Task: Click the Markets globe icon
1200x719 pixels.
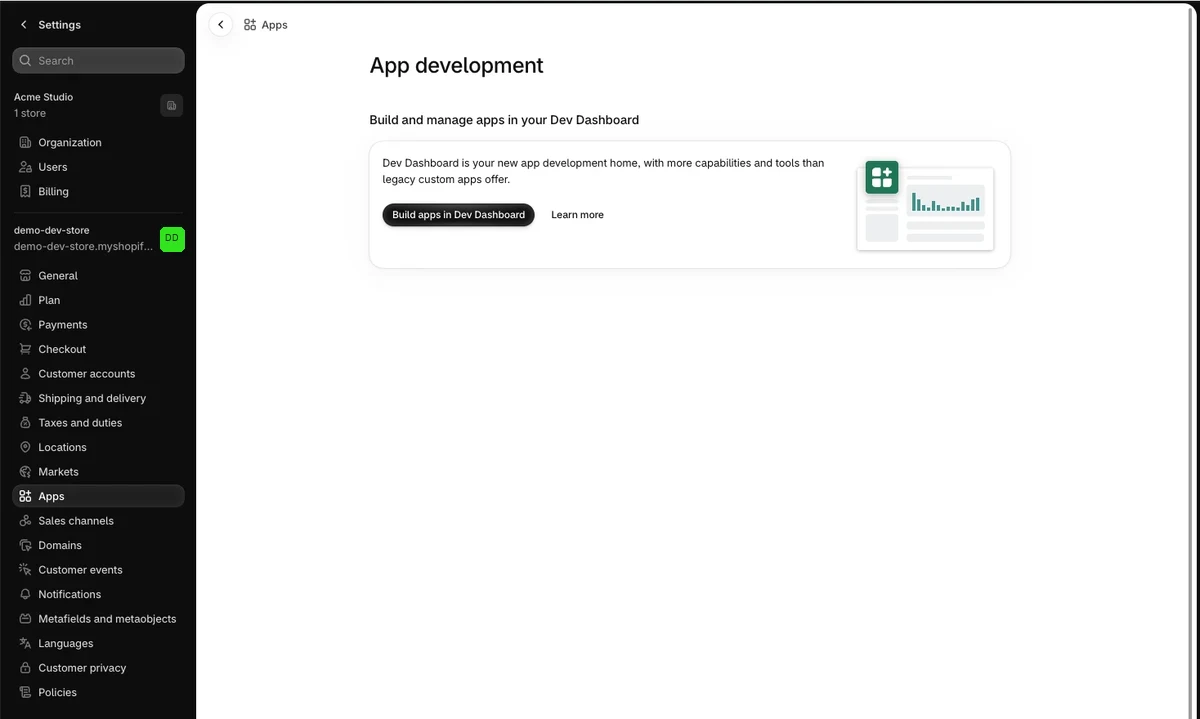Action: pos(26,472)
